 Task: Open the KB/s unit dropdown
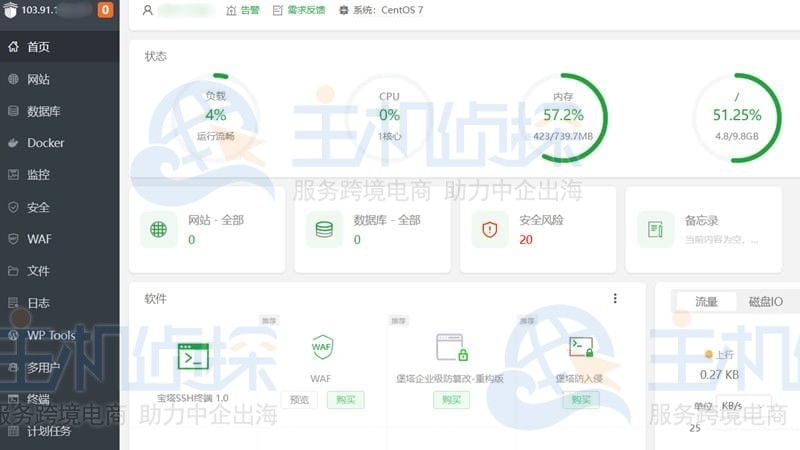coord(743,406)
